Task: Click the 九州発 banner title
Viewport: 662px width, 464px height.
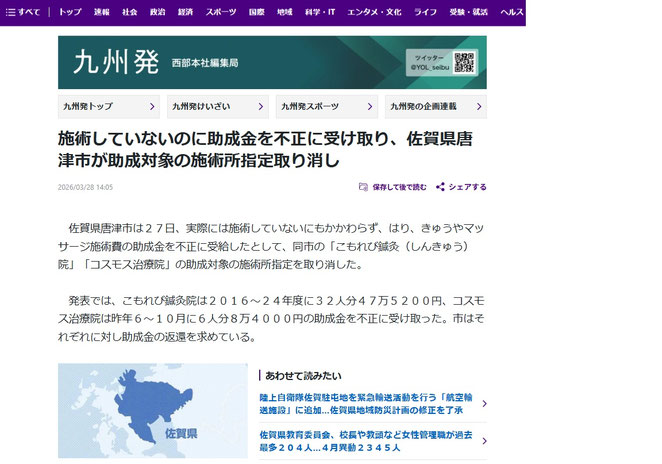Action: pyautogui.click(x=116, y=62)
